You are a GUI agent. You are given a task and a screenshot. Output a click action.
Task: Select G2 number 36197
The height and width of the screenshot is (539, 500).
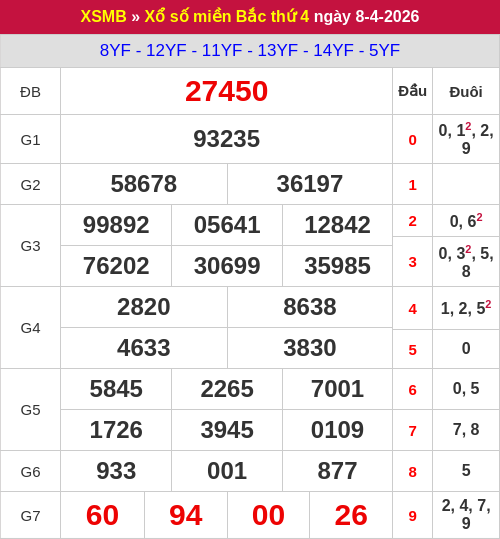tap(310, 184)
